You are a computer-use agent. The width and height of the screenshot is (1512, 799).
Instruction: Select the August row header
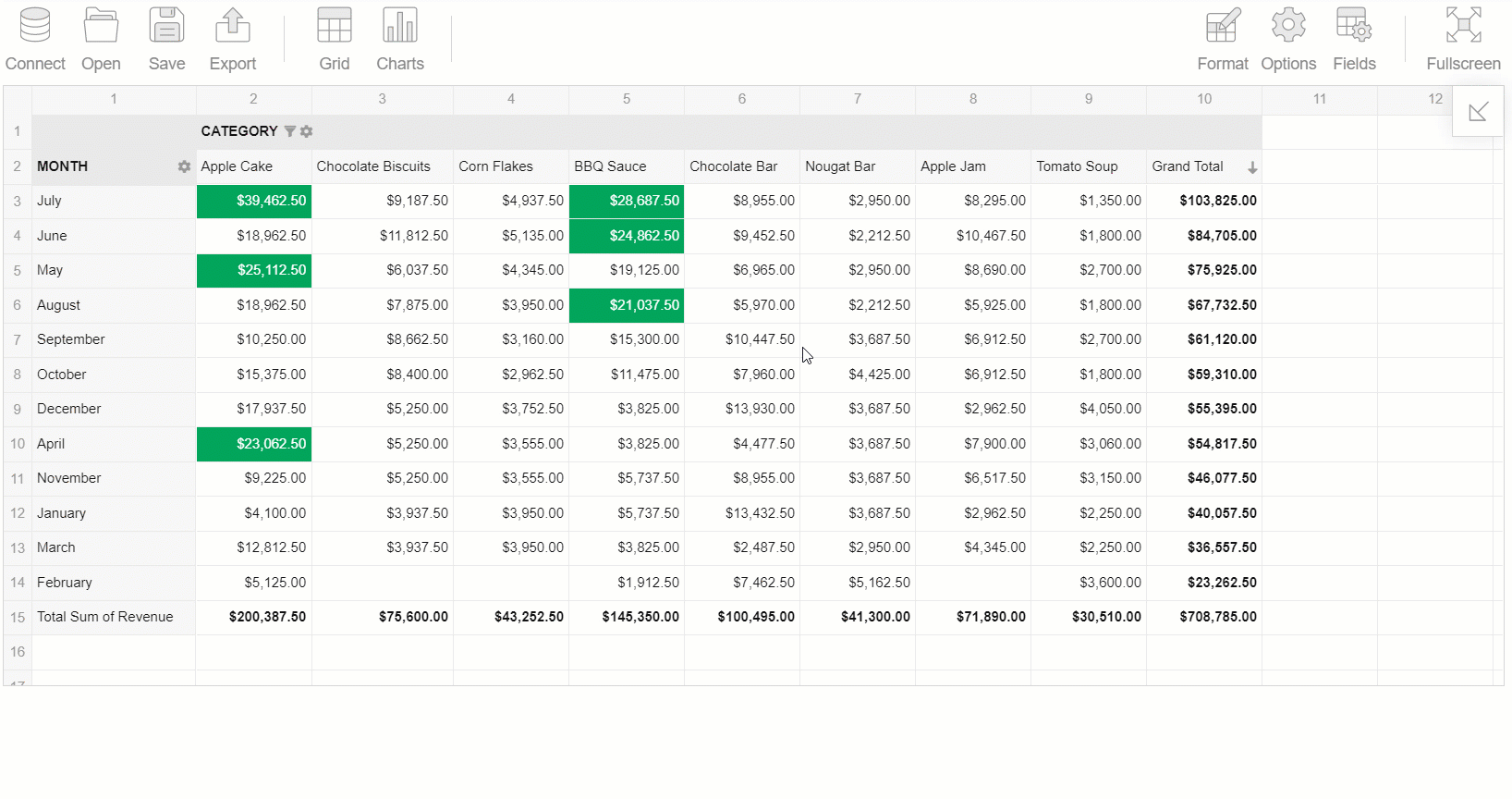[114, 305]
